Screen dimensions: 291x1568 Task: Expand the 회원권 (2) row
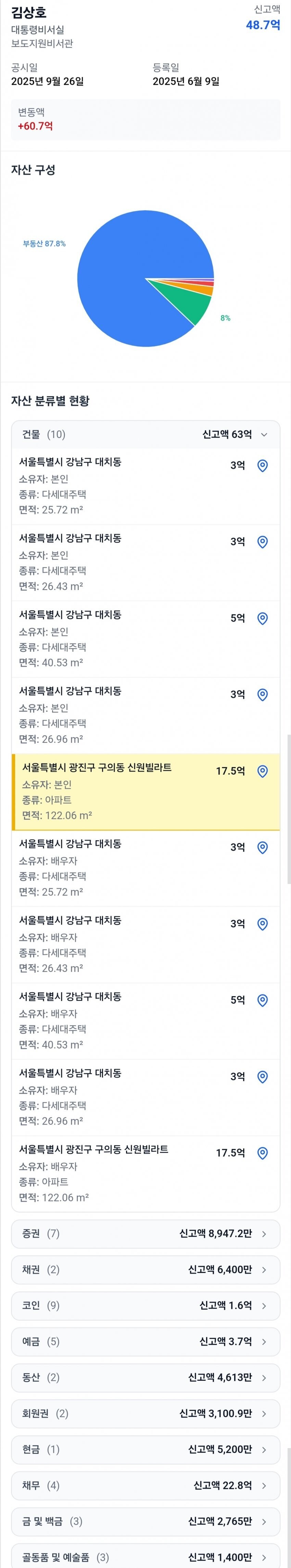tap(145, 1413)
